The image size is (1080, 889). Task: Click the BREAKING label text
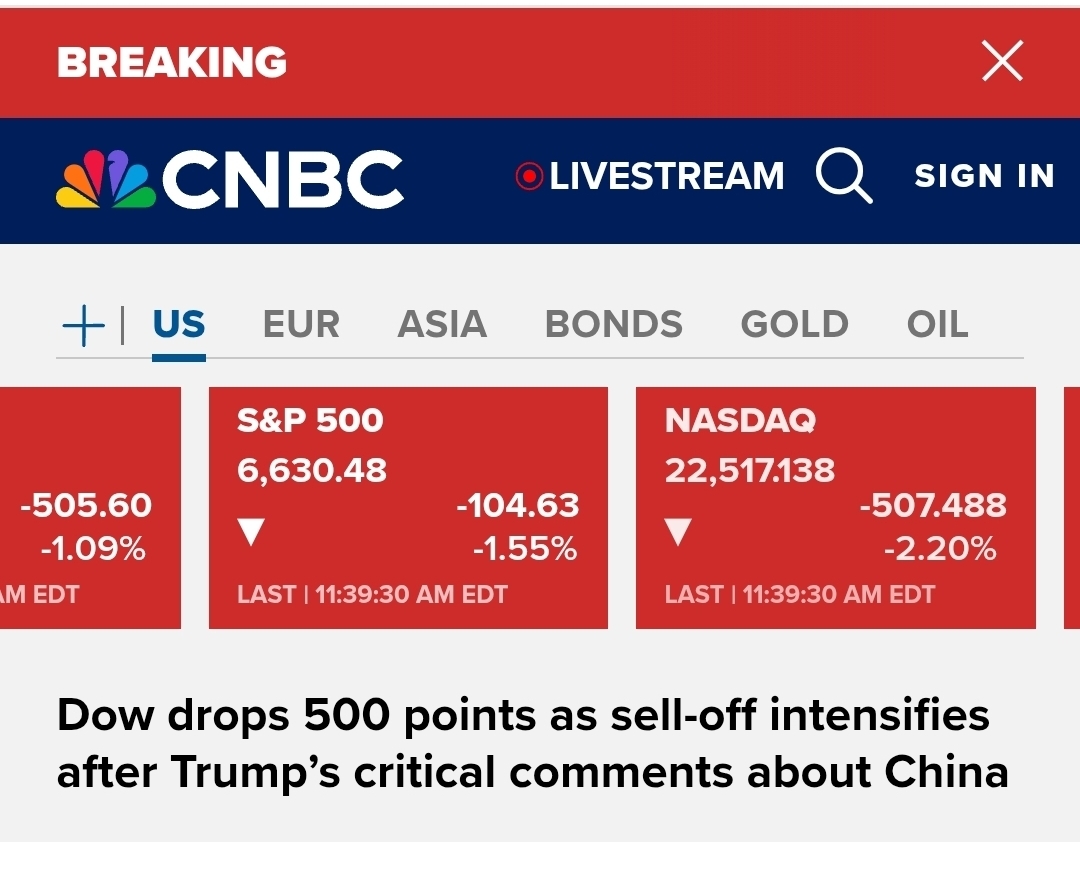point(172,62)
